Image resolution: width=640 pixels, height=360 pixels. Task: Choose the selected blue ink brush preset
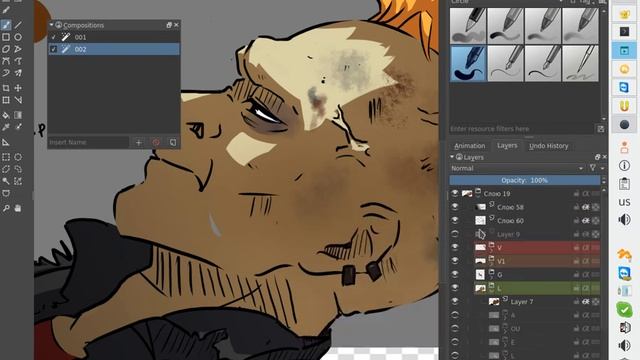click(x=468, y=63)
